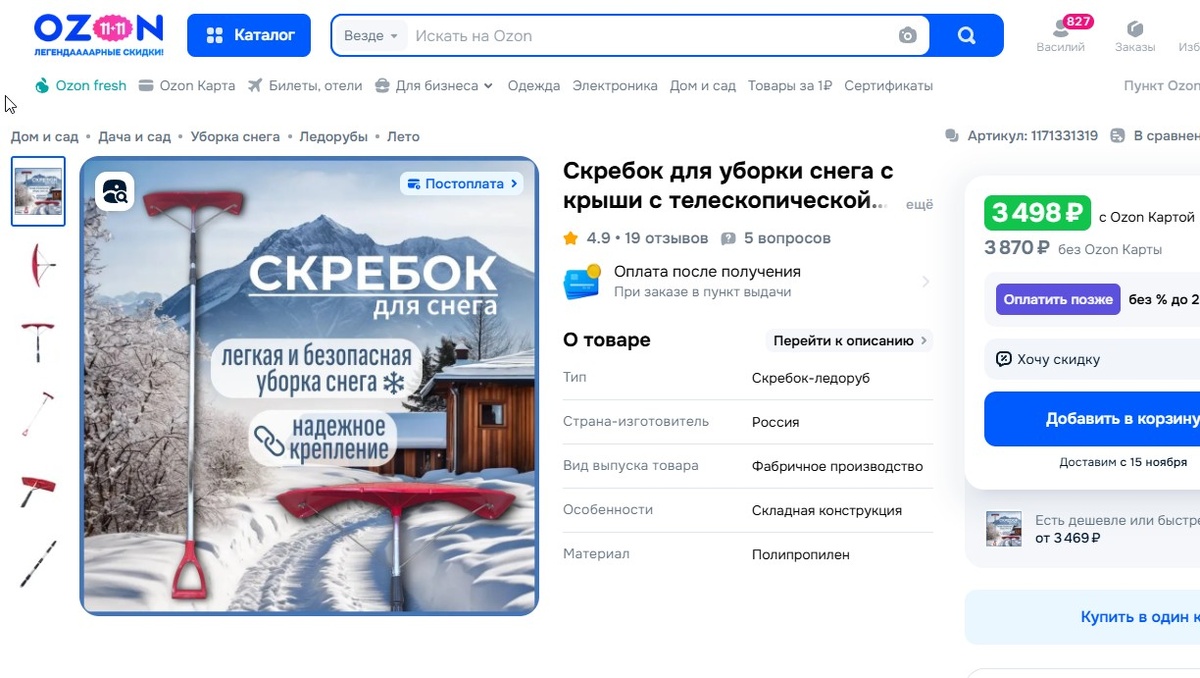Select the 3 498 ₽ Ozon Card price
The image size is (1200, 678).
(x=1037, y=213)
